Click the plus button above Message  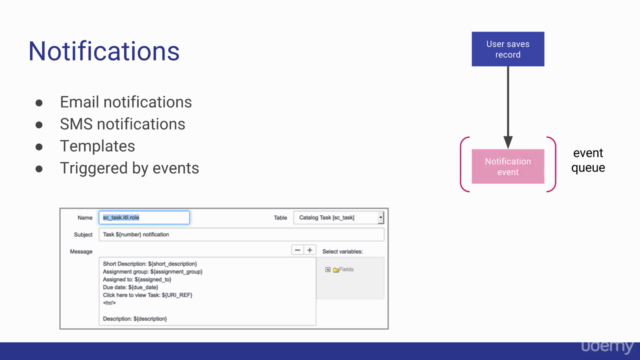click(310, 250)
